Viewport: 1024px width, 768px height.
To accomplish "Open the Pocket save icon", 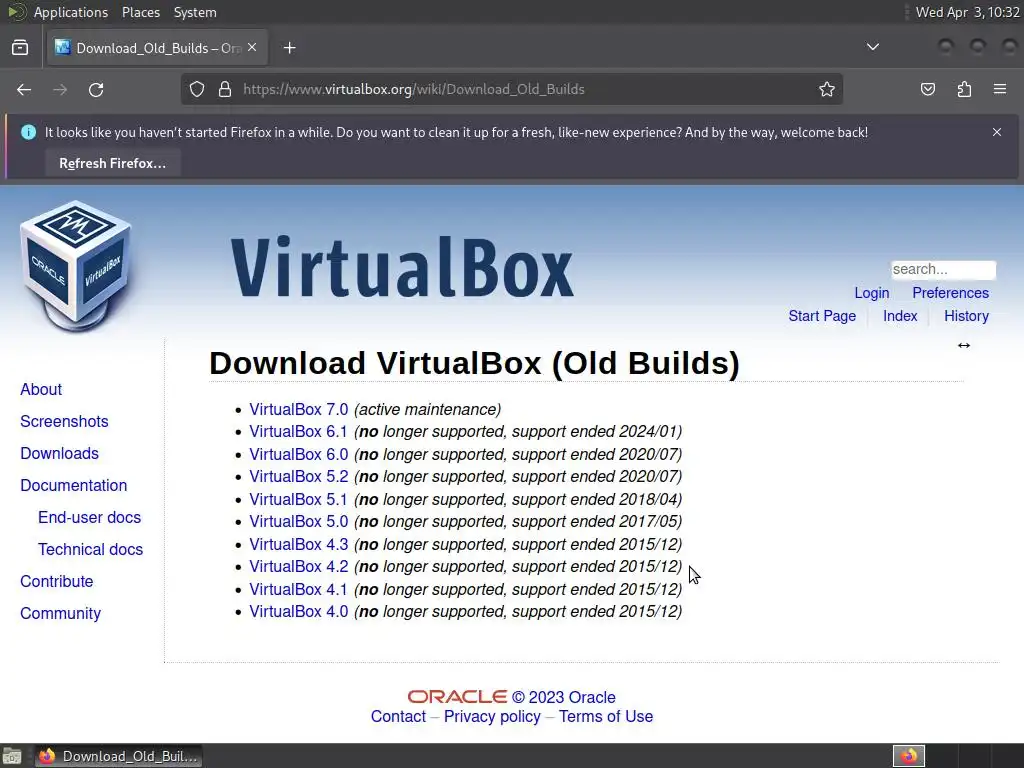I will click(x=927, y=89).
